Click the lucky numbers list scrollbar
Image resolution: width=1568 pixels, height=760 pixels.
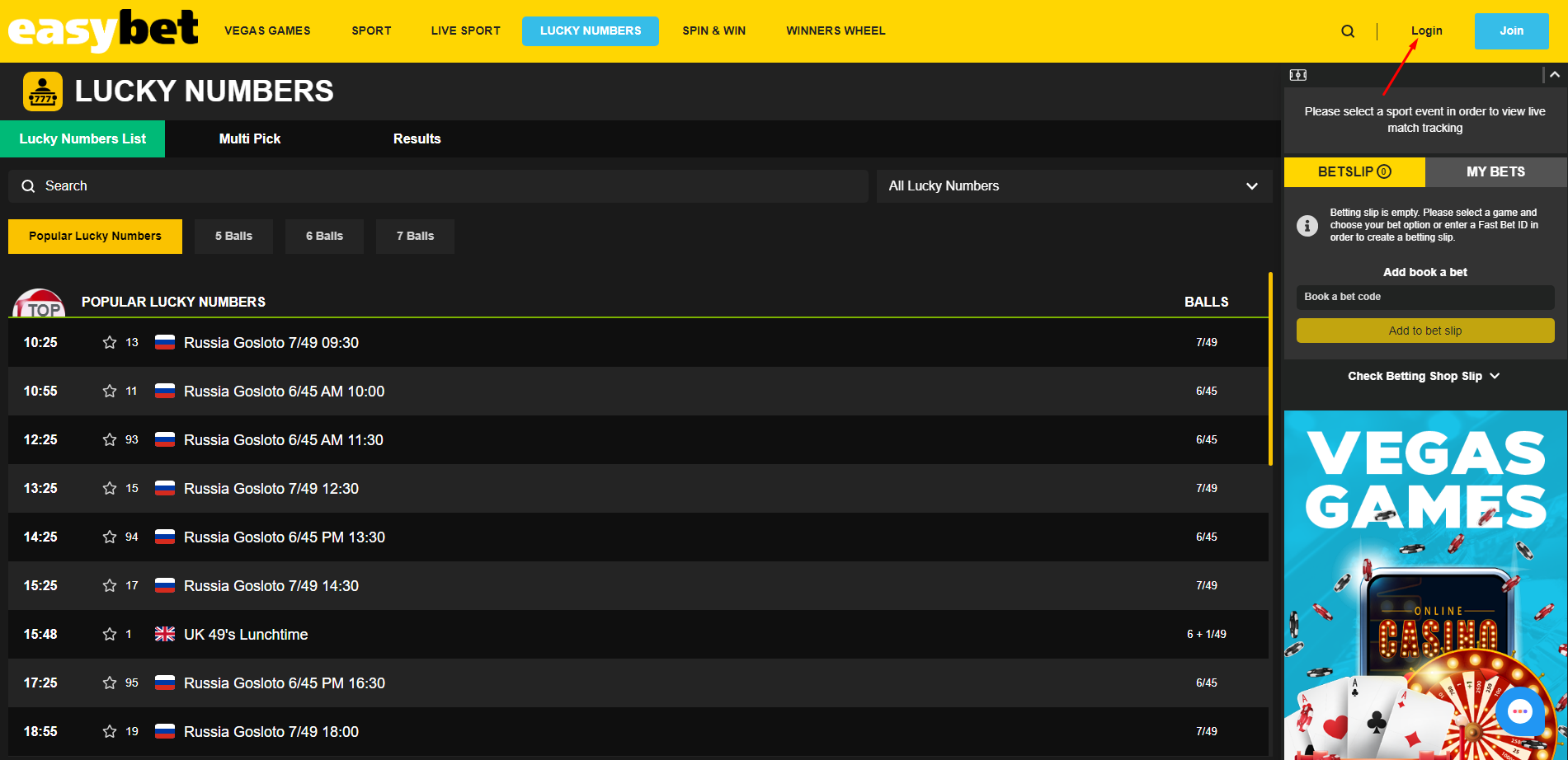[1270, 368]
